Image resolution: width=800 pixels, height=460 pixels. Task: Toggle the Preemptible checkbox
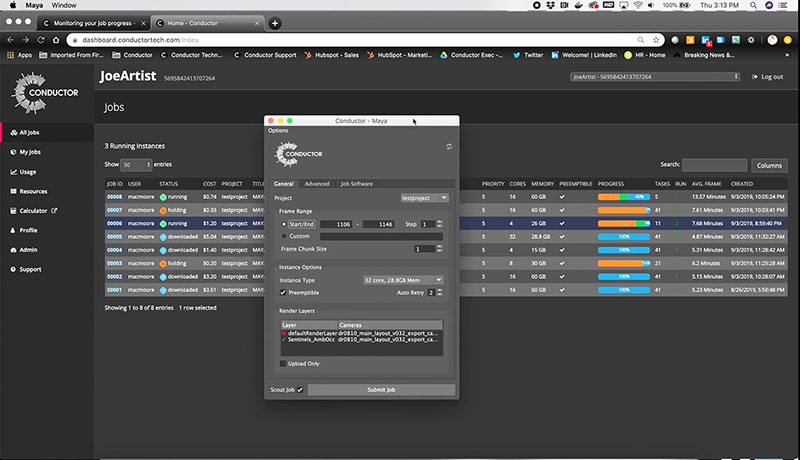284,293
